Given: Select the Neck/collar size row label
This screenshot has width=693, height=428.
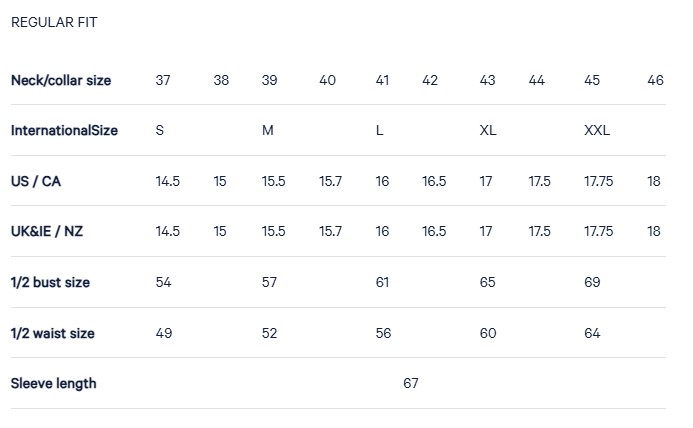Looking at the screenshot, I should pyautogui.click(x=61, y=80).
